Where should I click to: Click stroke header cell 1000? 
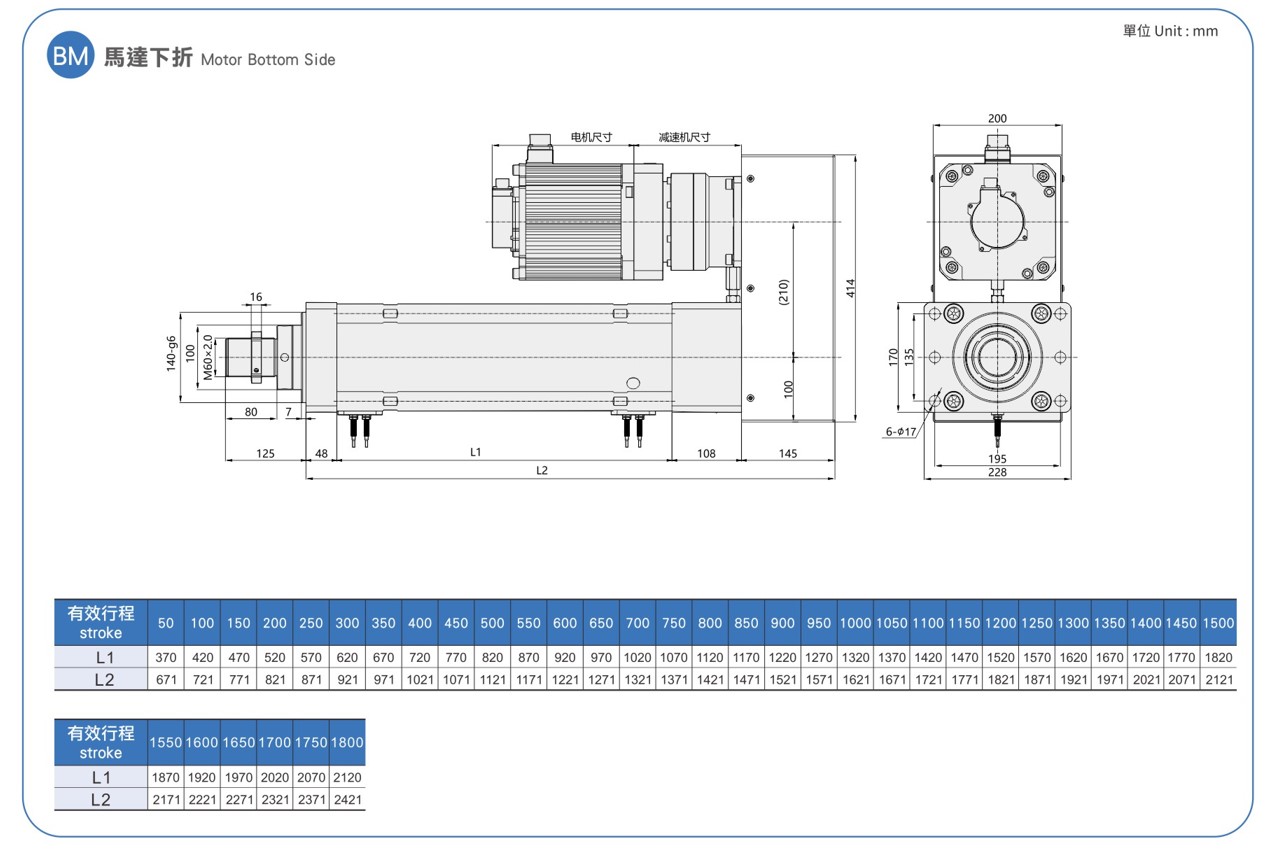click(855, 623)
